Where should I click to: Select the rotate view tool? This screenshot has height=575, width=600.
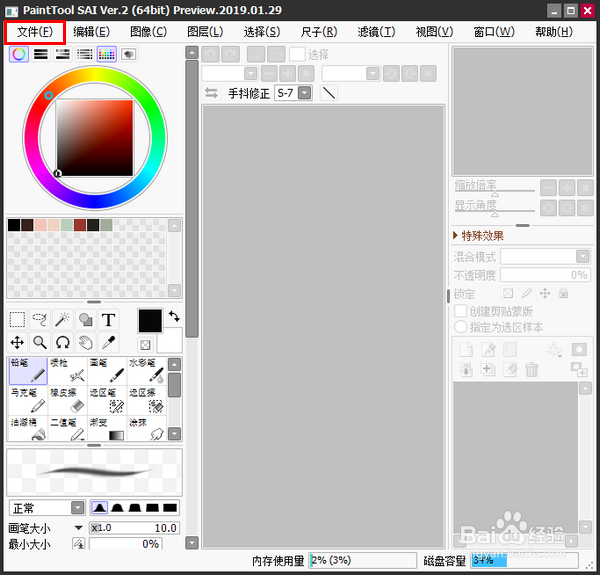(62, 342)
